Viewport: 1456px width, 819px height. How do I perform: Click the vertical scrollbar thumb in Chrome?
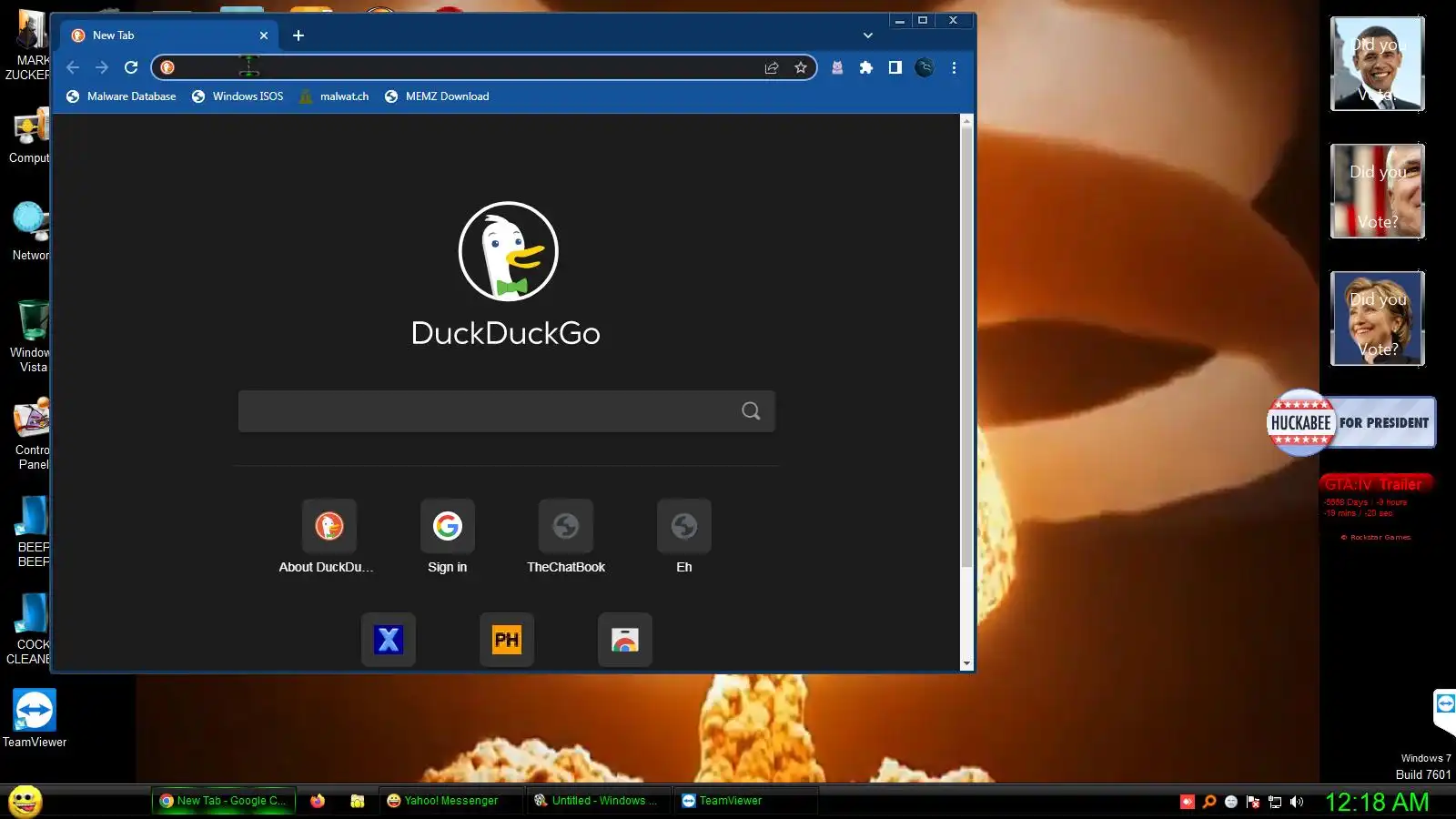pyautogui.click(x=966, y=346)
